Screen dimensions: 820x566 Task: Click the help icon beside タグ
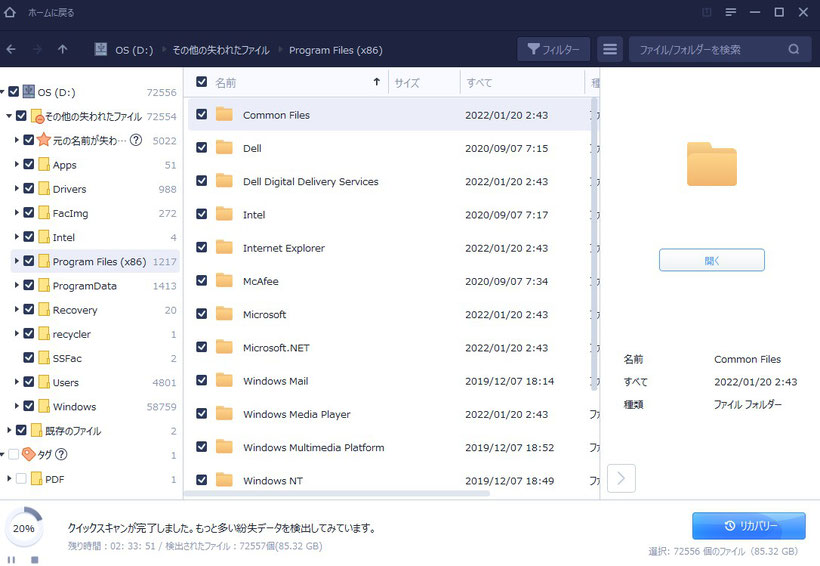[x=61, y=454]
